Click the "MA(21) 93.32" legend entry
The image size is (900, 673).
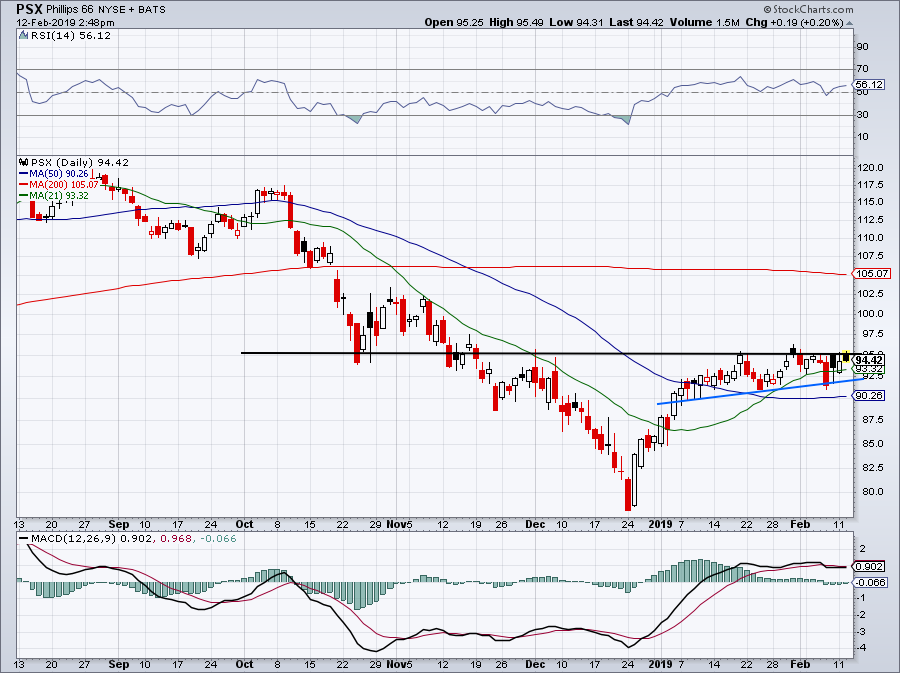point(59,196)
